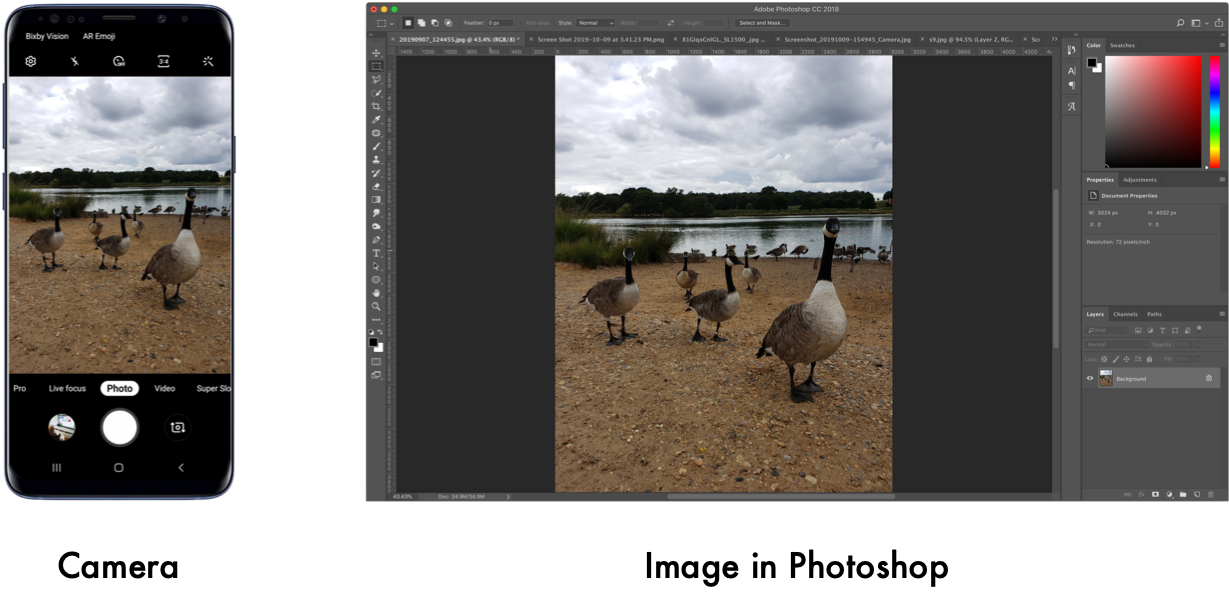Switch phone camera to Live focus mode

(x=67, y=388)
